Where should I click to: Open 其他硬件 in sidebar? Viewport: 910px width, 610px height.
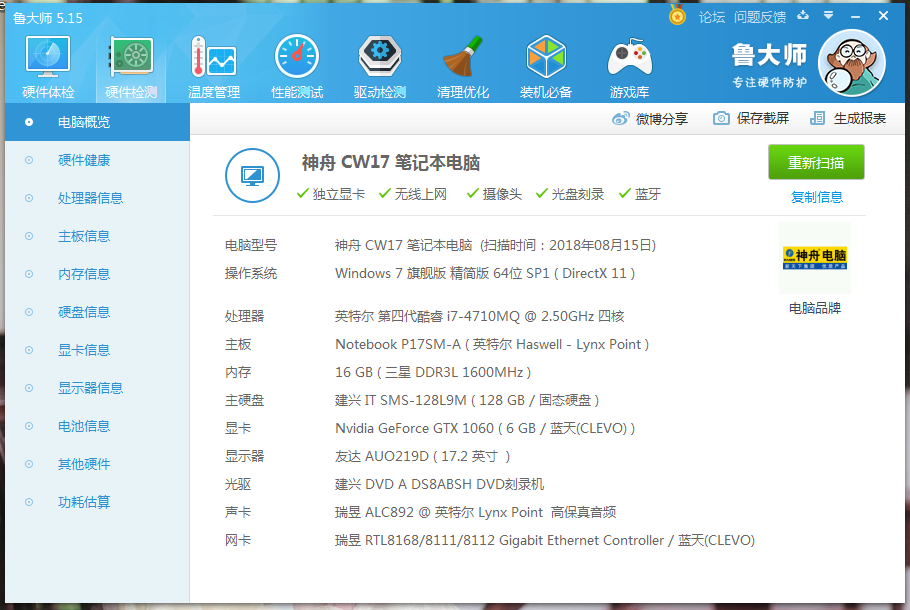(x=98, y=464)
